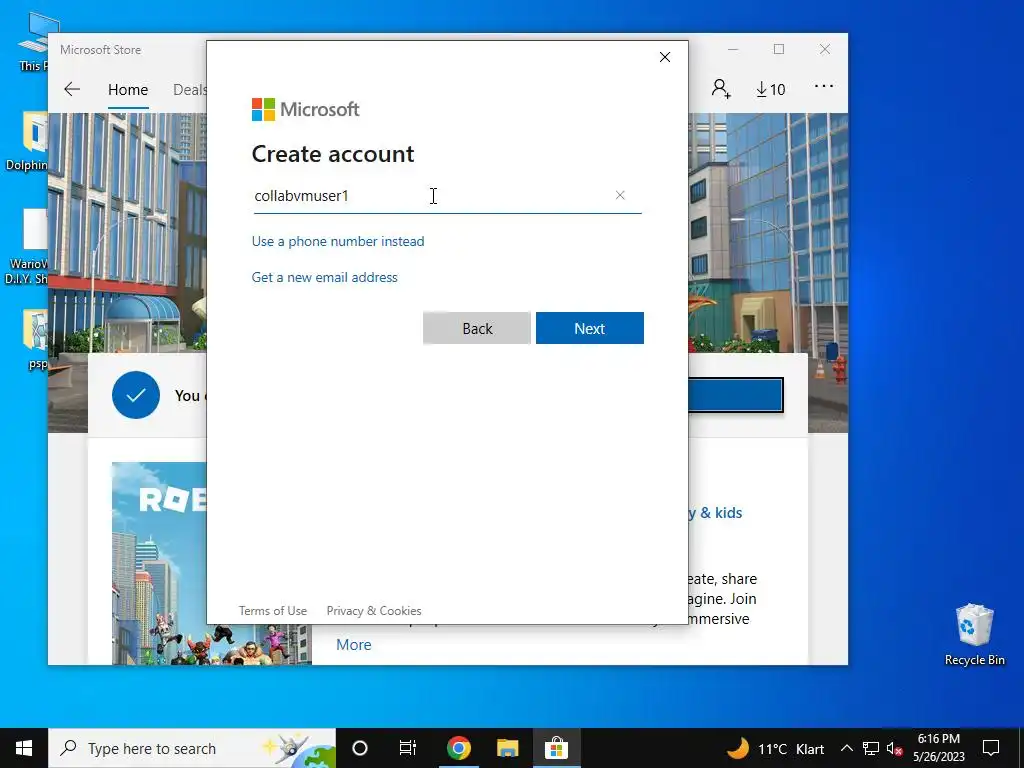
Task: Launch Google Chrome from the taskbar
Action: click(x=458, y=748)
